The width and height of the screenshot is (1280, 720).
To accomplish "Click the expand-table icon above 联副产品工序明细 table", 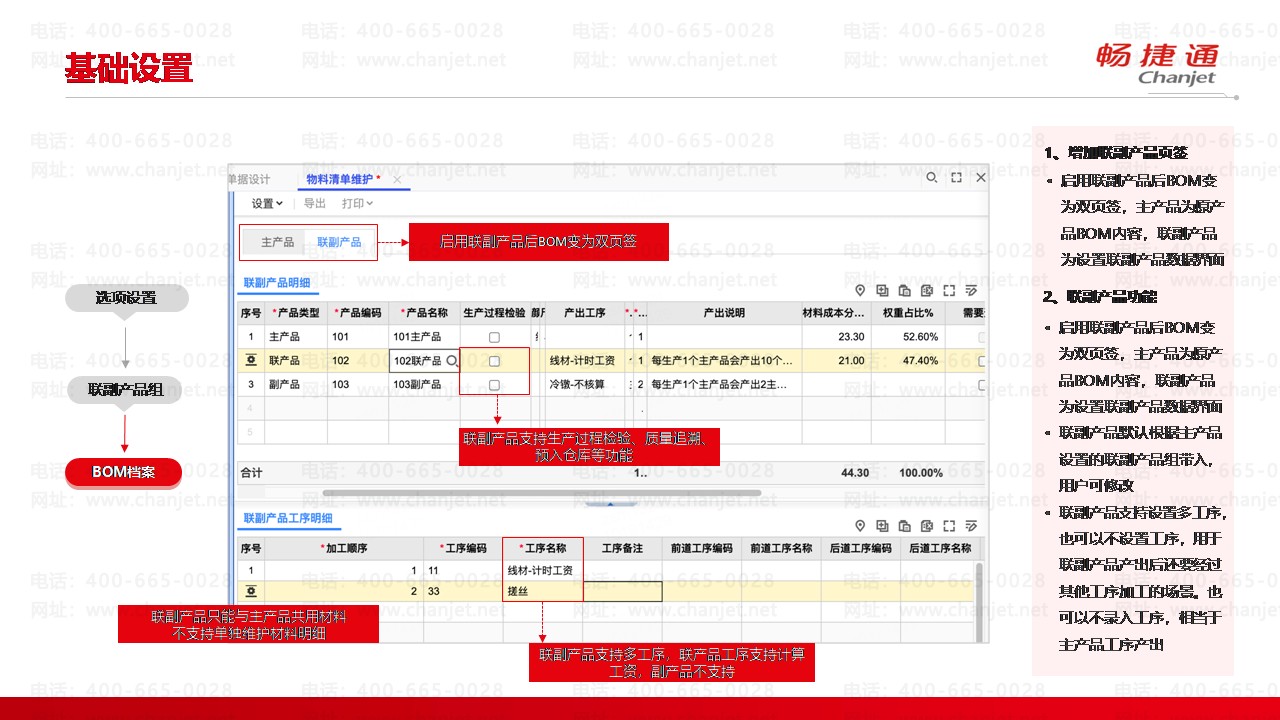I will pos(949,526).
